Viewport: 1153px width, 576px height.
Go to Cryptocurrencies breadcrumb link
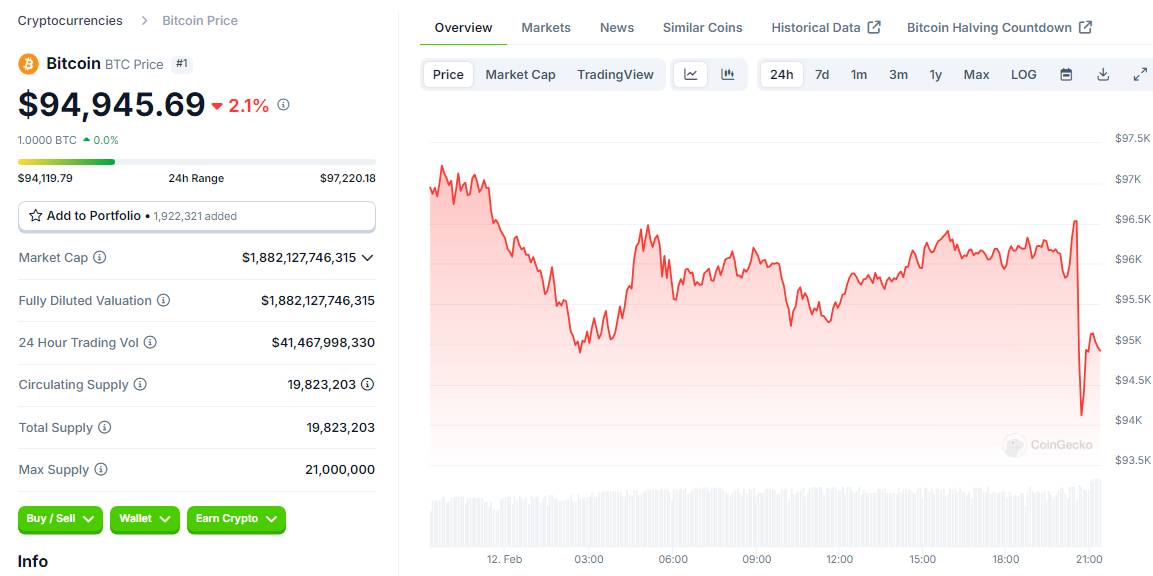70,21
